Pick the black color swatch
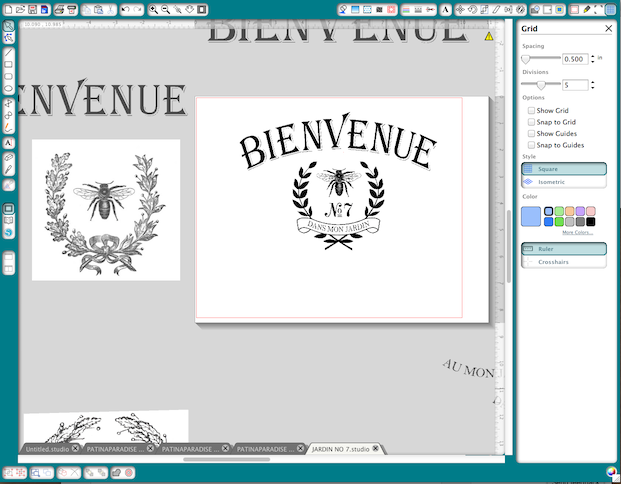Viewport: 621px width, 484px height. pos(591,222)
